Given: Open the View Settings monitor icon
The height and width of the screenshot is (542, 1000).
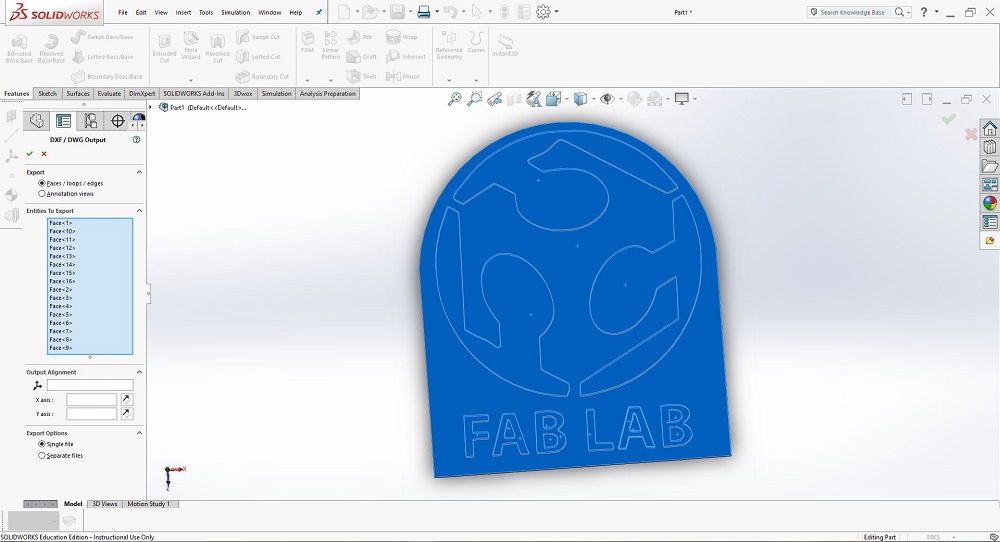Looking at the screenshot, I should (682, 99).
